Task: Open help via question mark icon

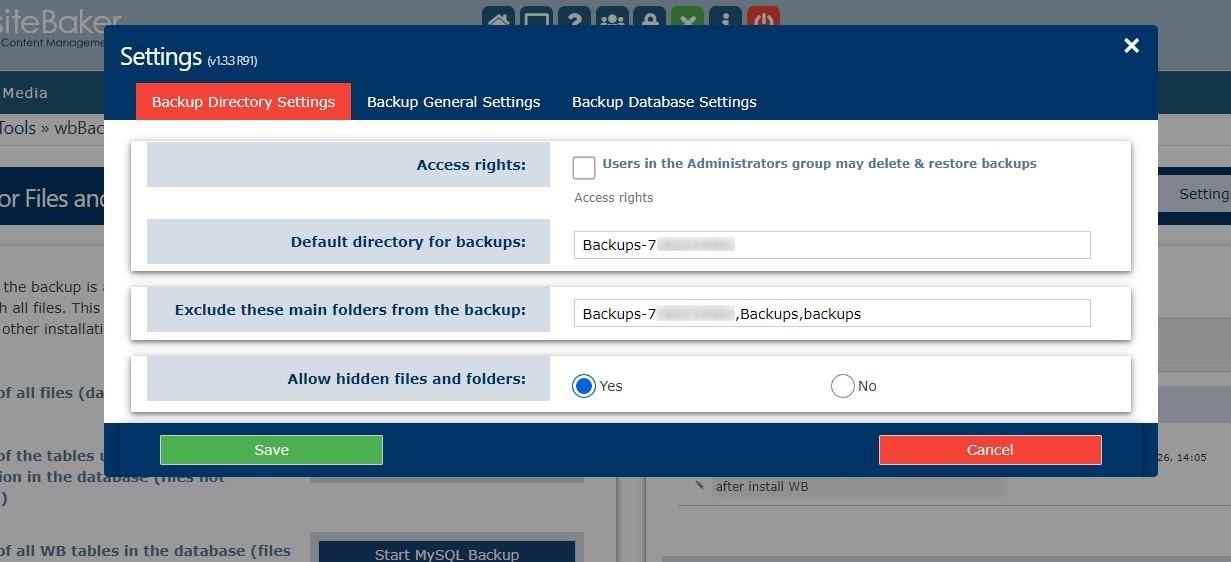Action: pyautogui.click(x=574, y=18)
